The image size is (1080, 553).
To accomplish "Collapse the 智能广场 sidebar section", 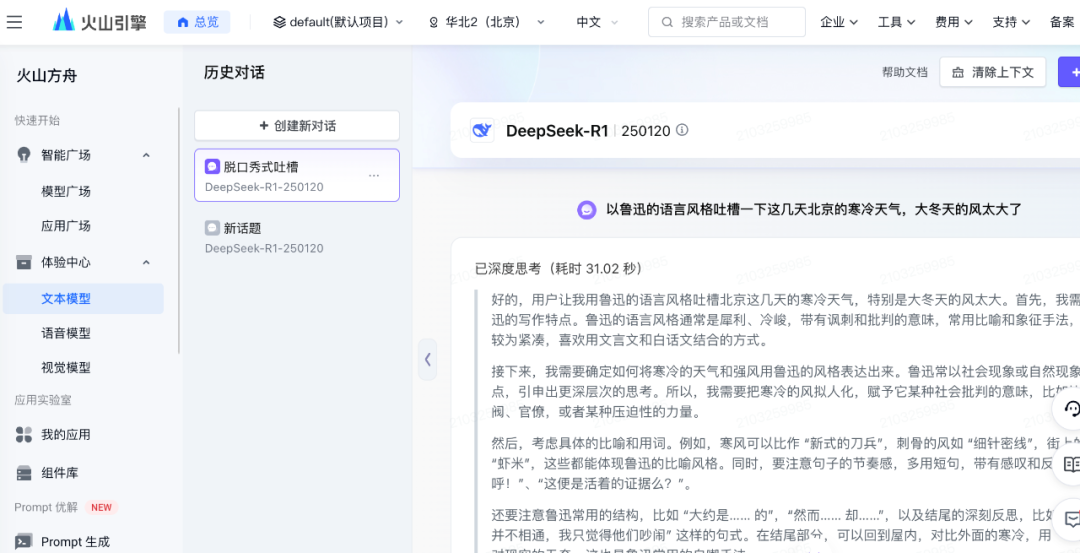I will [x=146, y=155].
